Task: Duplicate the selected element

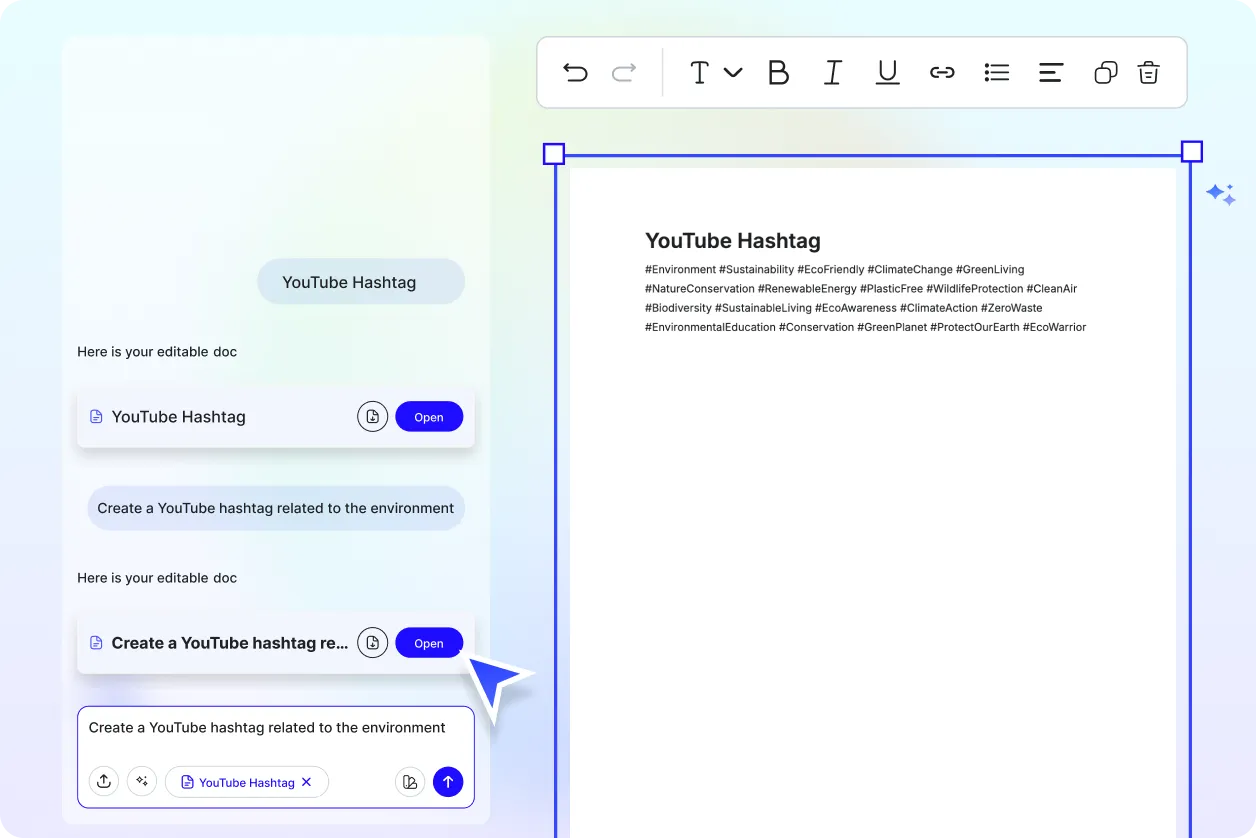Action: point(1105,72)
